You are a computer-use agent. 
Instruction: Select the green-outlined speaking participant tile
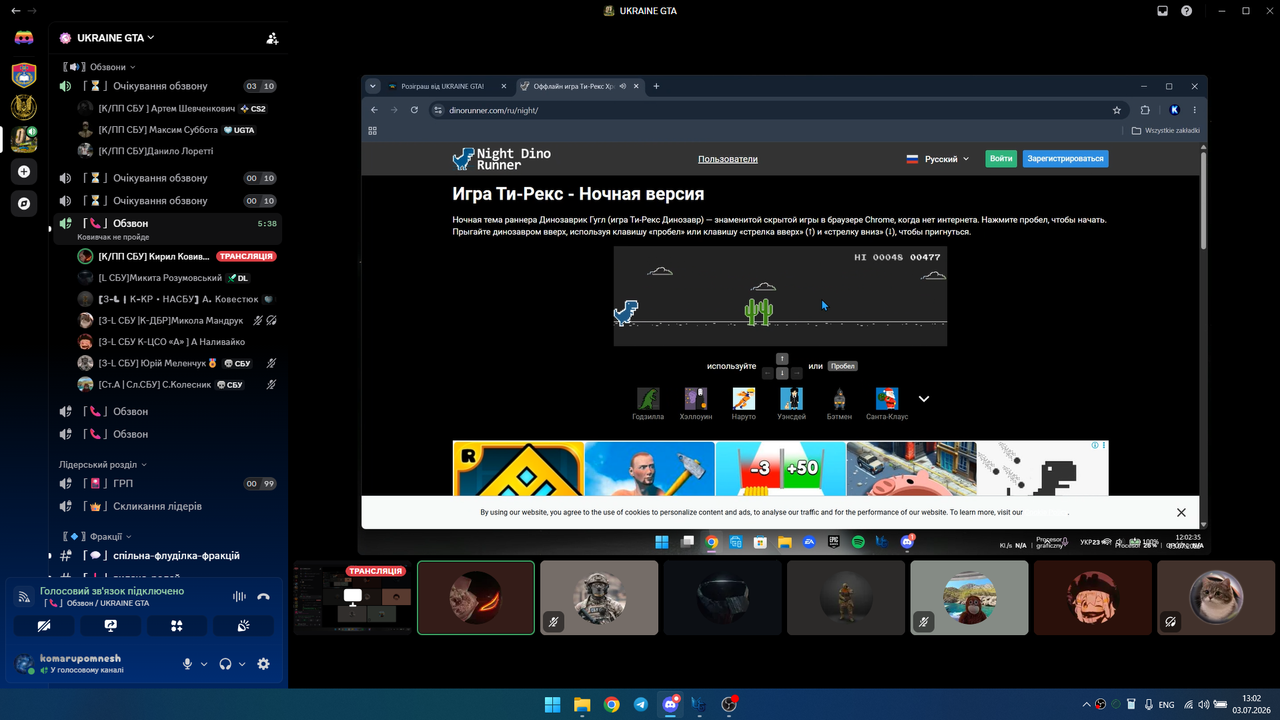tap(476, 597)
